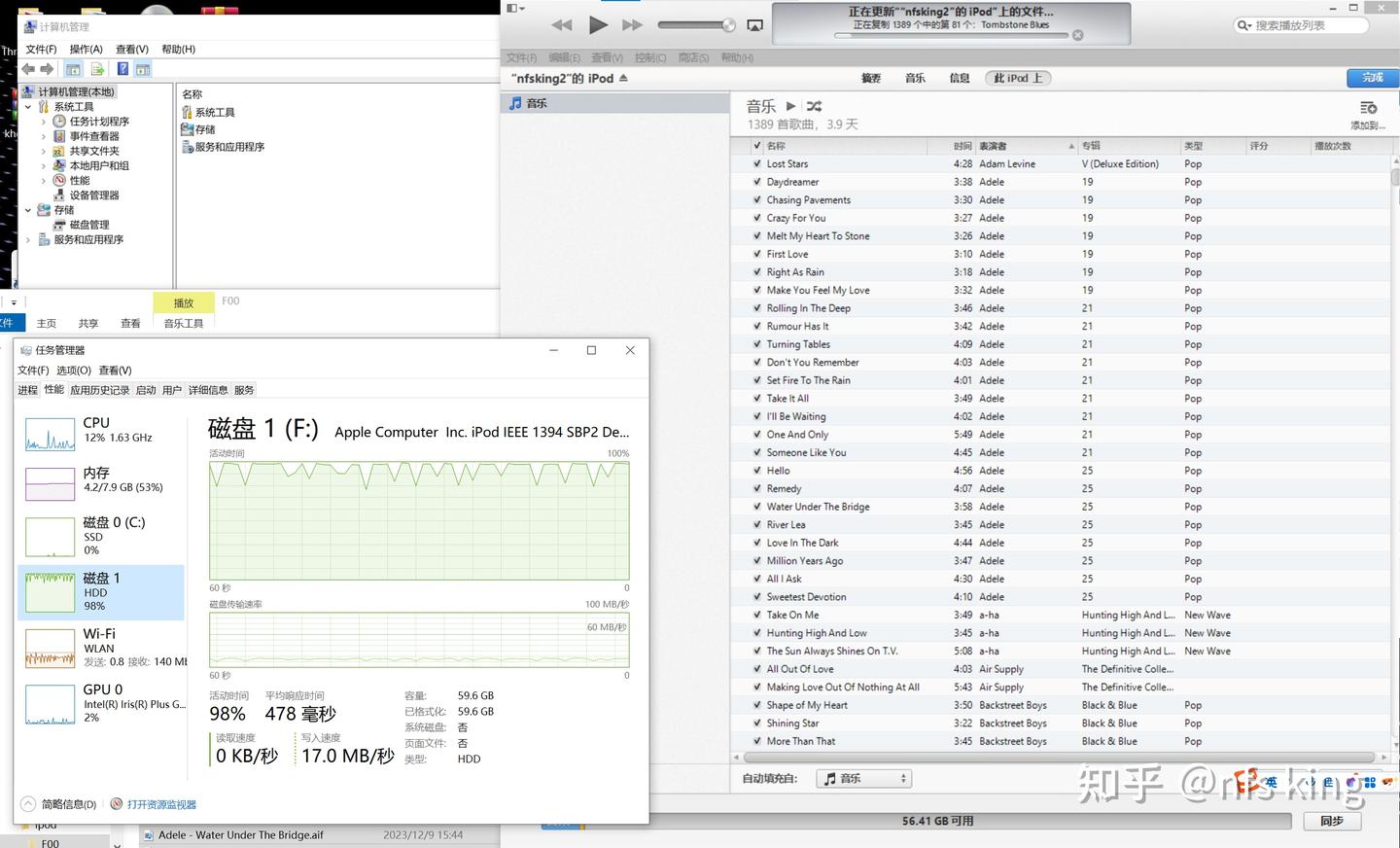Sort songs by Artist (表演者) column header

pyautogui.click(x=1027, y=146)
